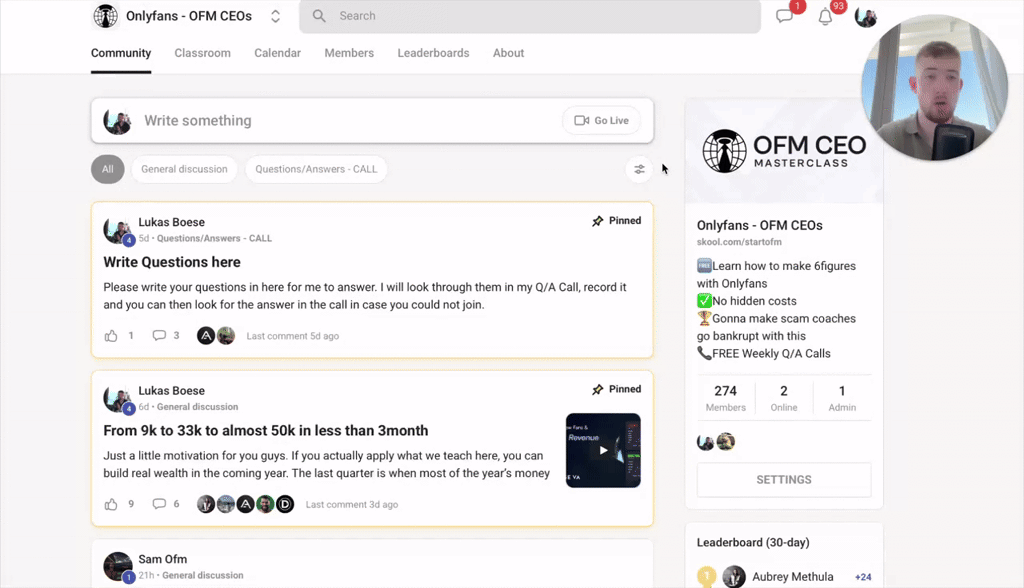Filter by General discussion
This screenshot has width=1024, height=588.
point(184,169)
